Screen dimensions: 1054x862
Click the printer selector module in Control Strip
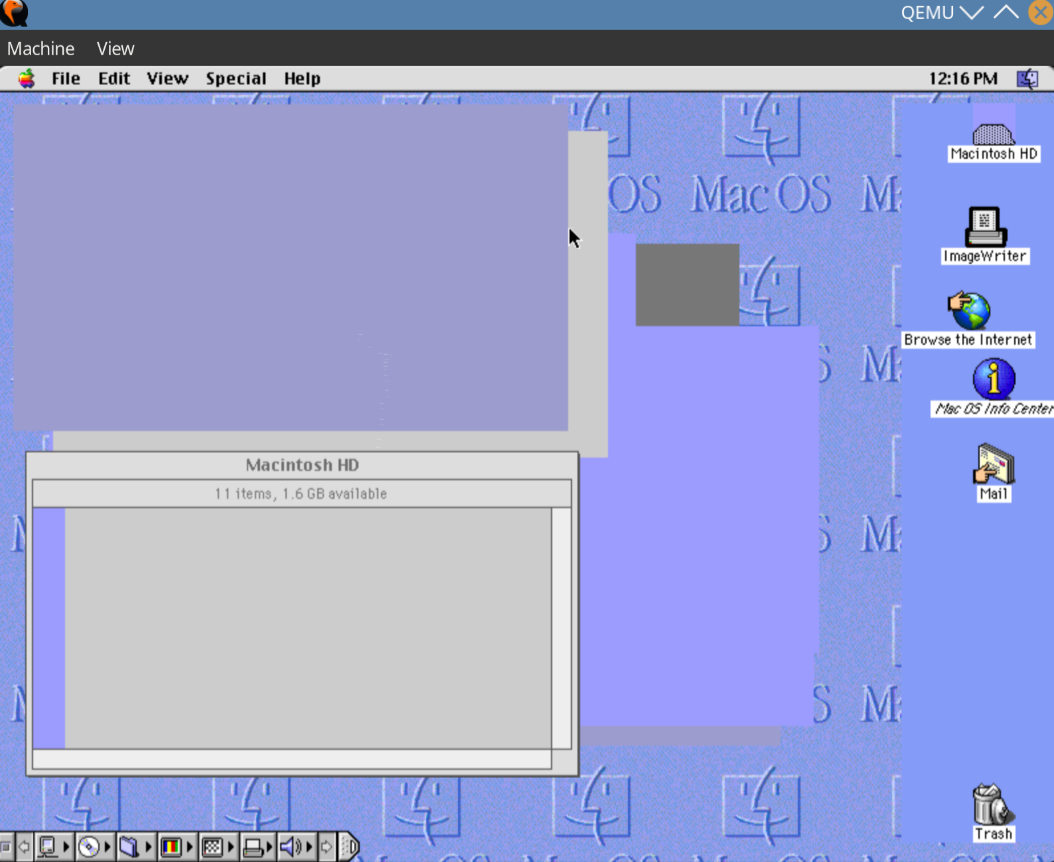(x=252, y=847)
